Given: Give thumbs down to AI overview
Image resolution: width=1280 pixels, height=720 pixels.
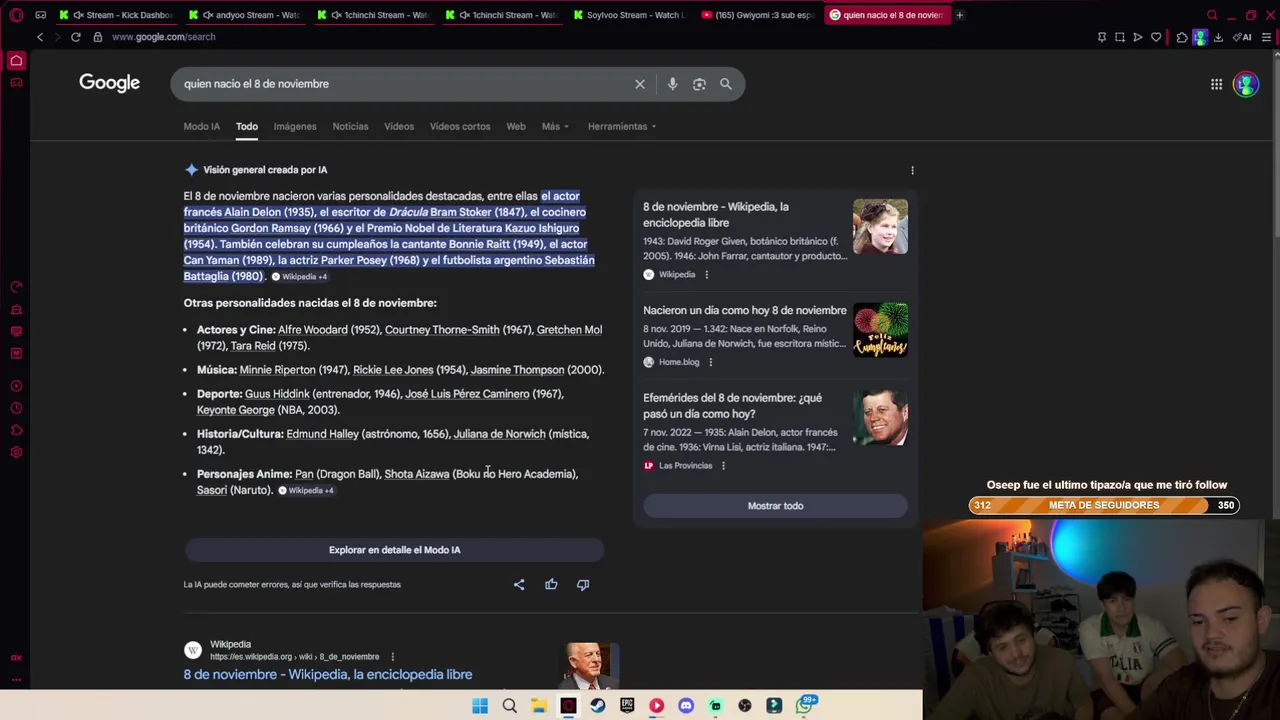Looking at the screenshot, I should click(583, 584).
